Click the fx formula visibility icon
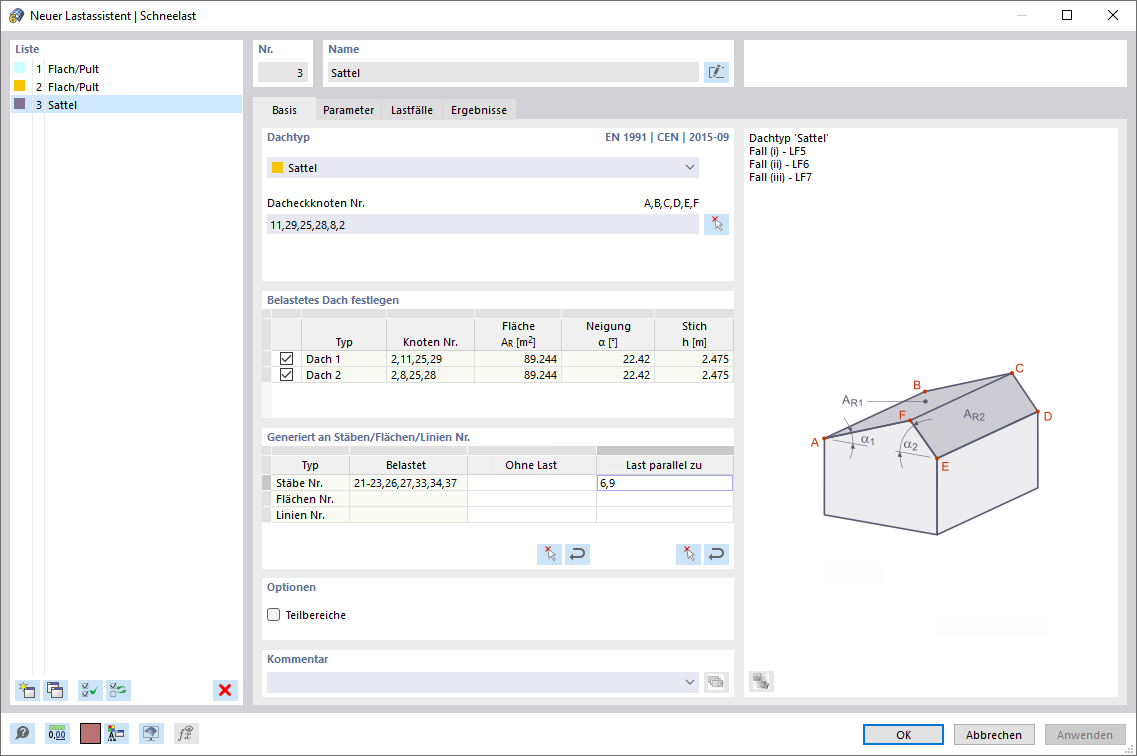This screenshot has height=756, width=1137. tap(186, 734)
